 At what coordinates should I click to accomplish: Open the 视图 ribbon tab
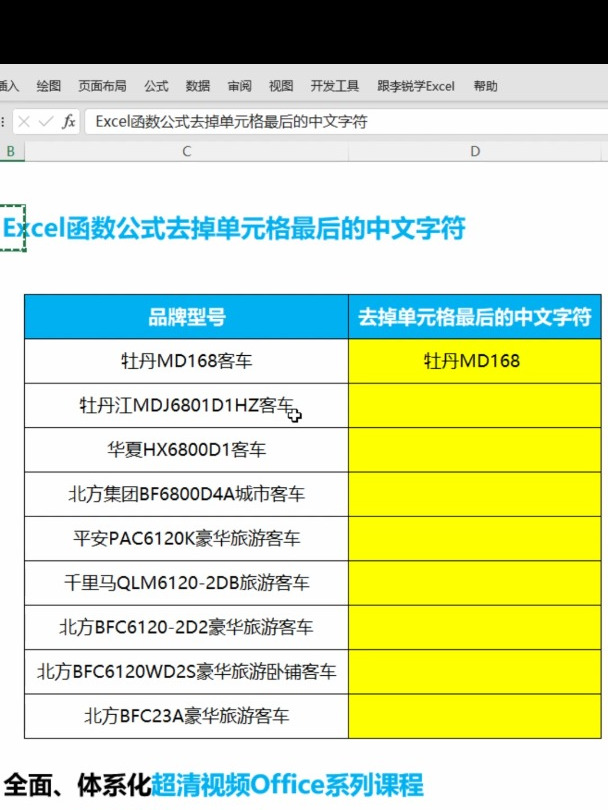[281, 86]
